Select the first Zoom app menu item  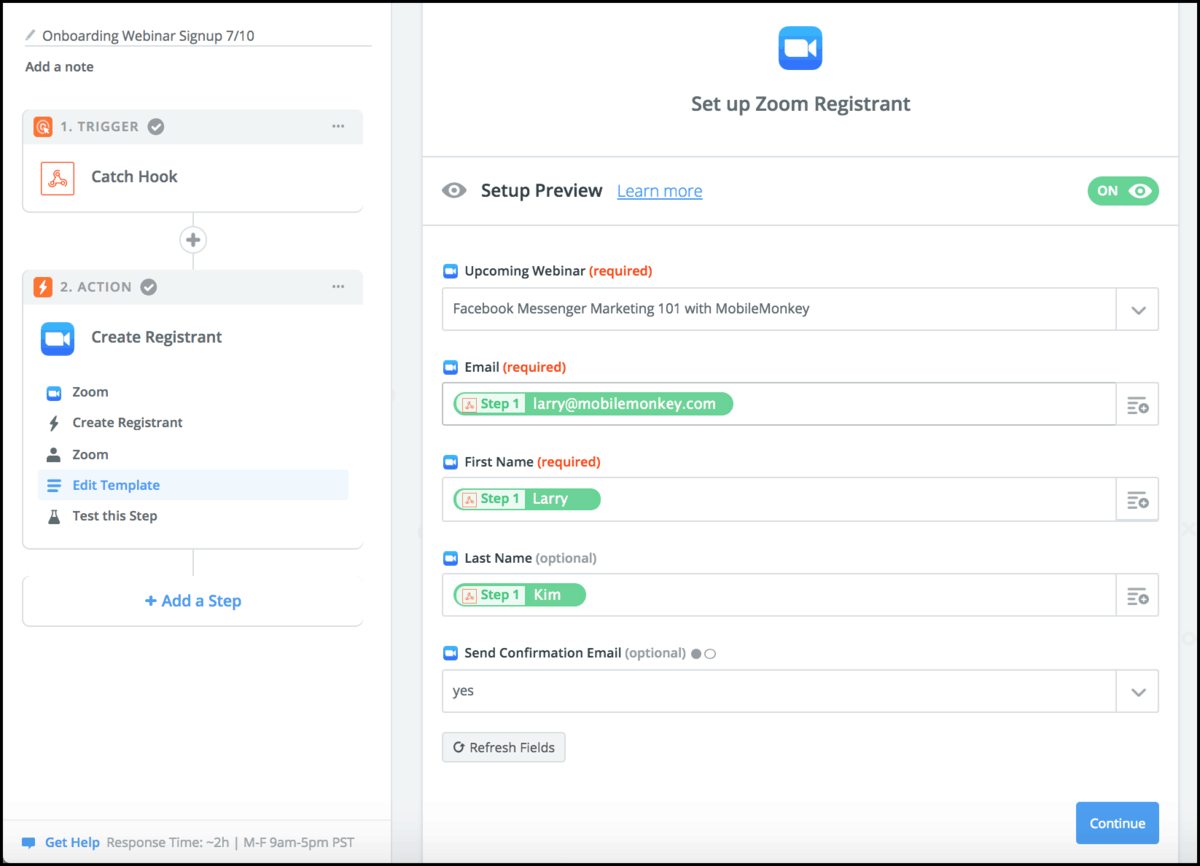tap(193, 392)
